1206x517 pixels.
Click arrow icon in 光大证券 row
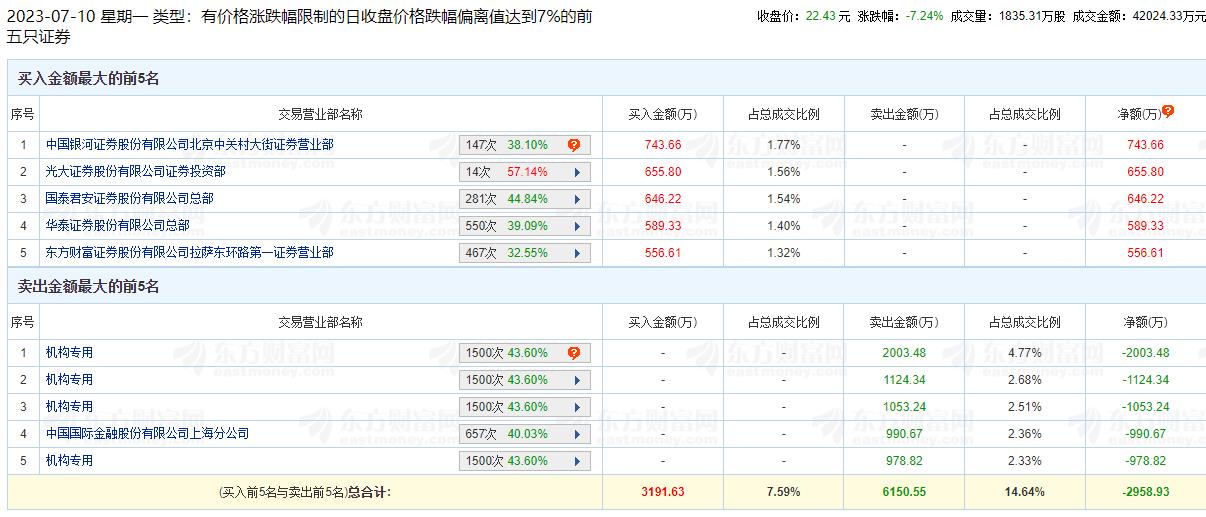point(577,172)
